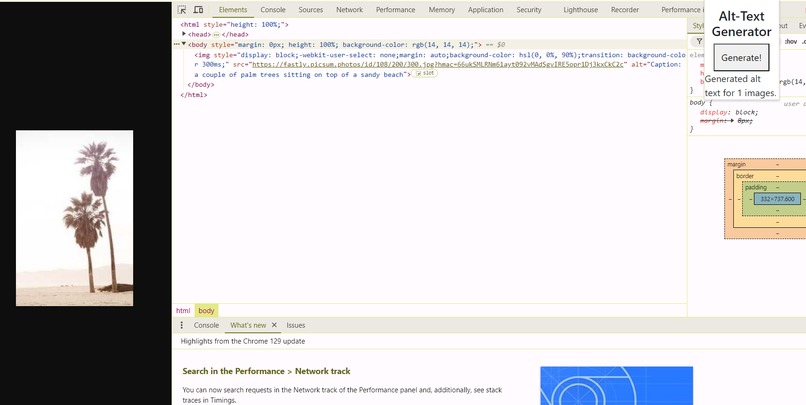Click the Chrome 129 update highlights text
This screenshot has width=806, height=405.
click(243, 341)
